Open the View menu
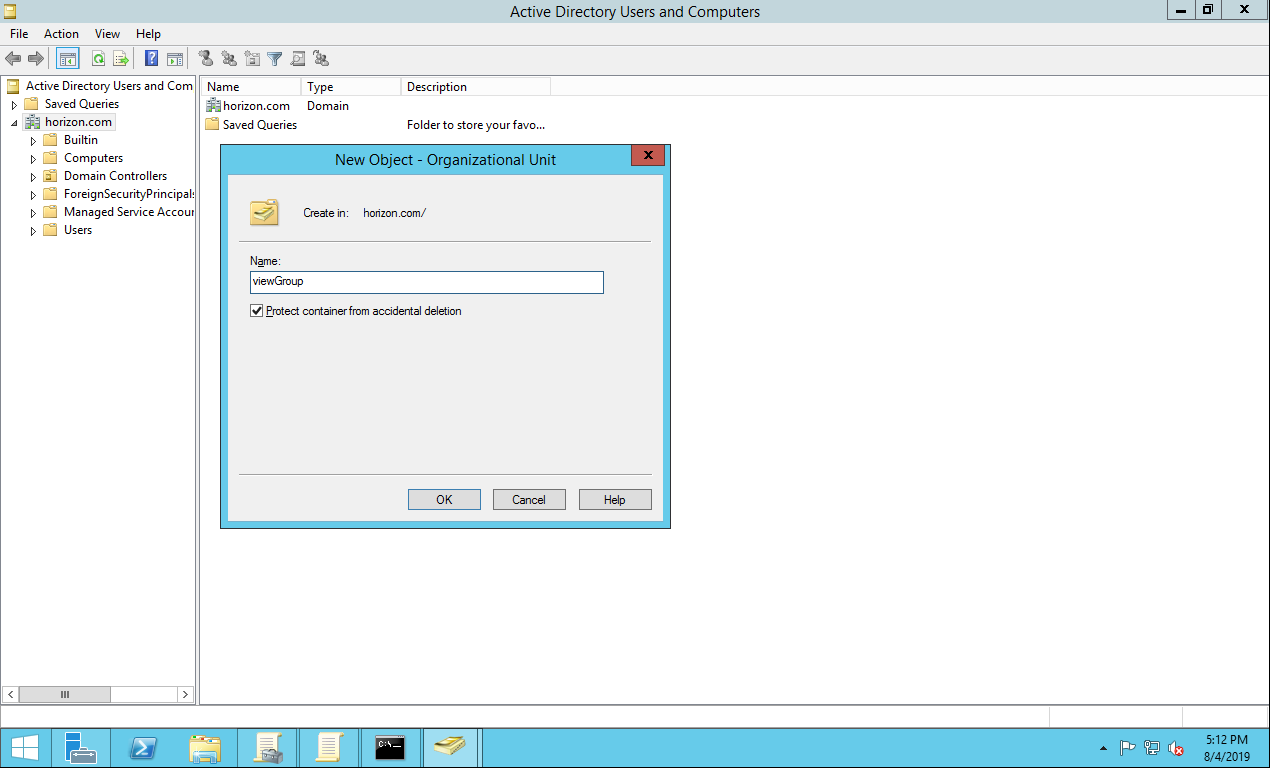The image size is (1270, 768). [x=107, y=34]
